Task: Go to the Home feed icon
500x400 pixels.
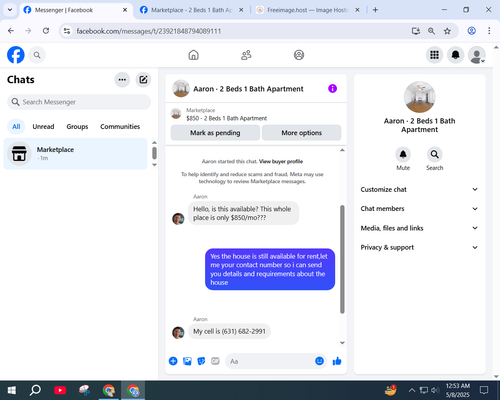Action: click(x=193, y=55)
